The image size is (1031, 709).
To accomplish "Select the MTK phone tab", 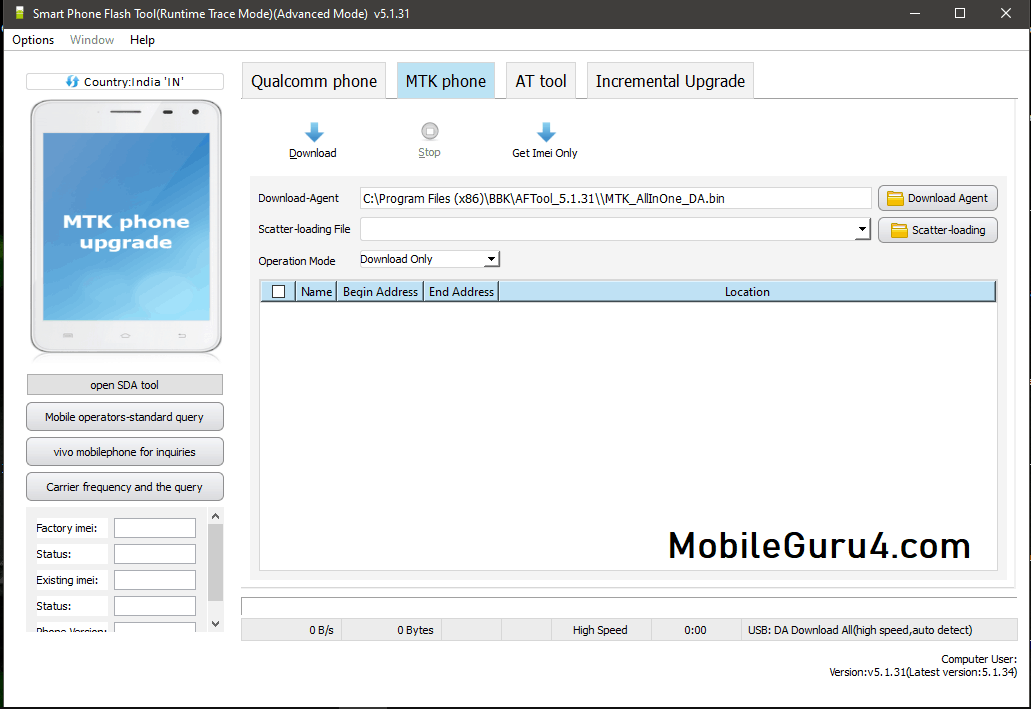I will pos(446,81).
